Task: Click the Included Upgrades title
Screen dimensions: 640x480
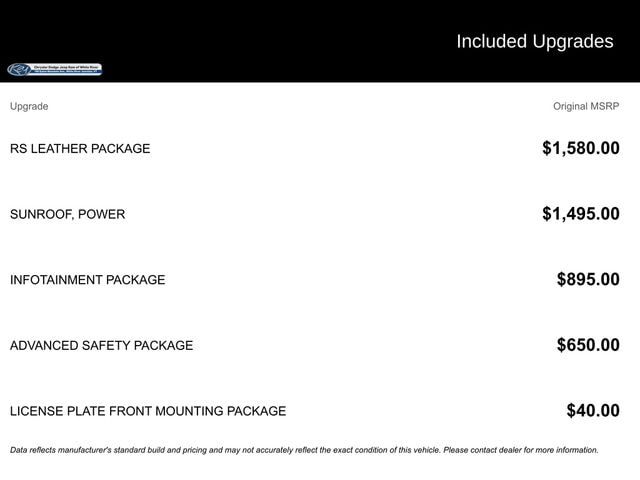Action: tap(534, 42)
